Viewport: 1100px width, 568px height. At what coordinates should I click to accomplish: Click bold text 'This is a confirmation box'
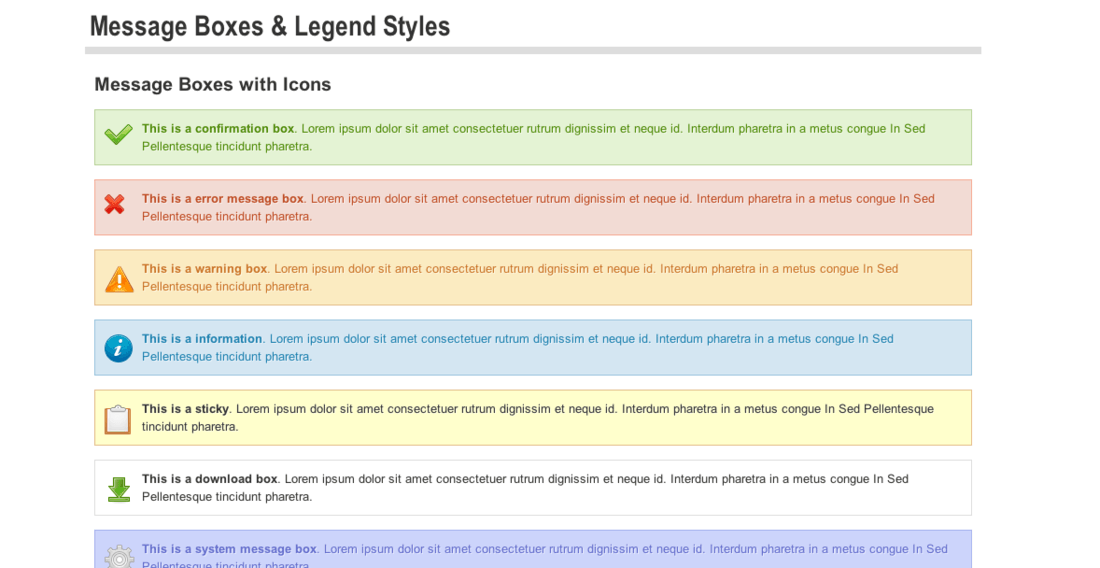tap(218, 128)
